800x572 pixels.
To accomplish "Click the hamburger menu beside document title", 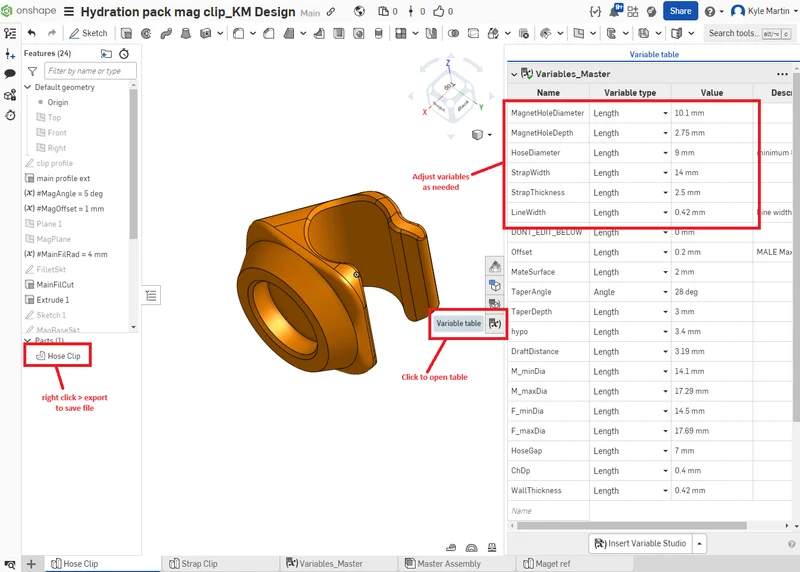I will (x=69, y=11).
